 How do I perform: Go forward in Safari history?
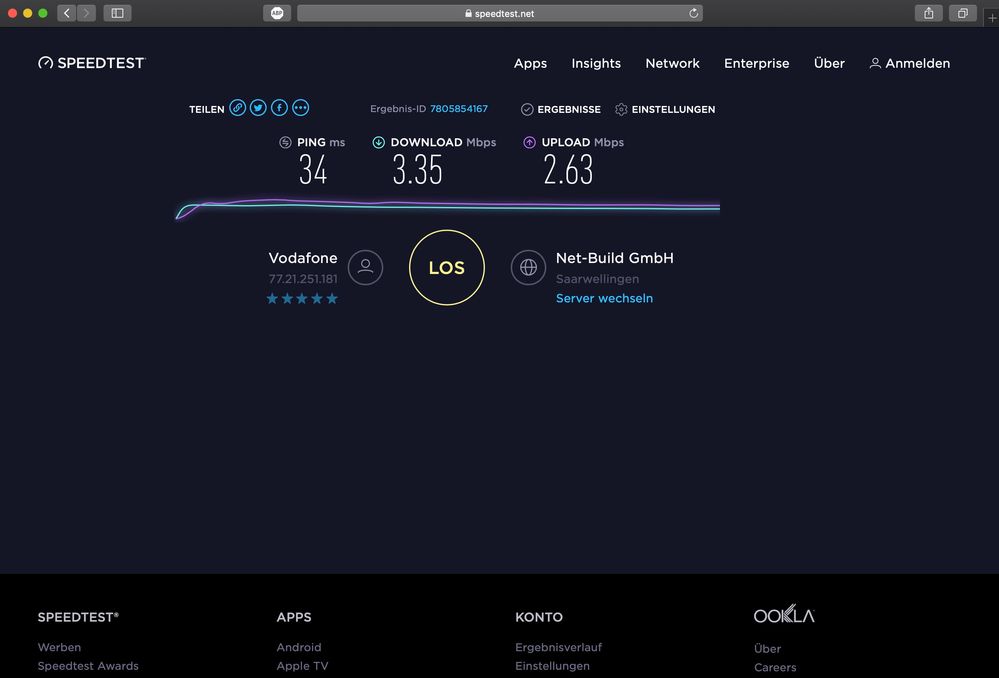click(x=87, y=13)
